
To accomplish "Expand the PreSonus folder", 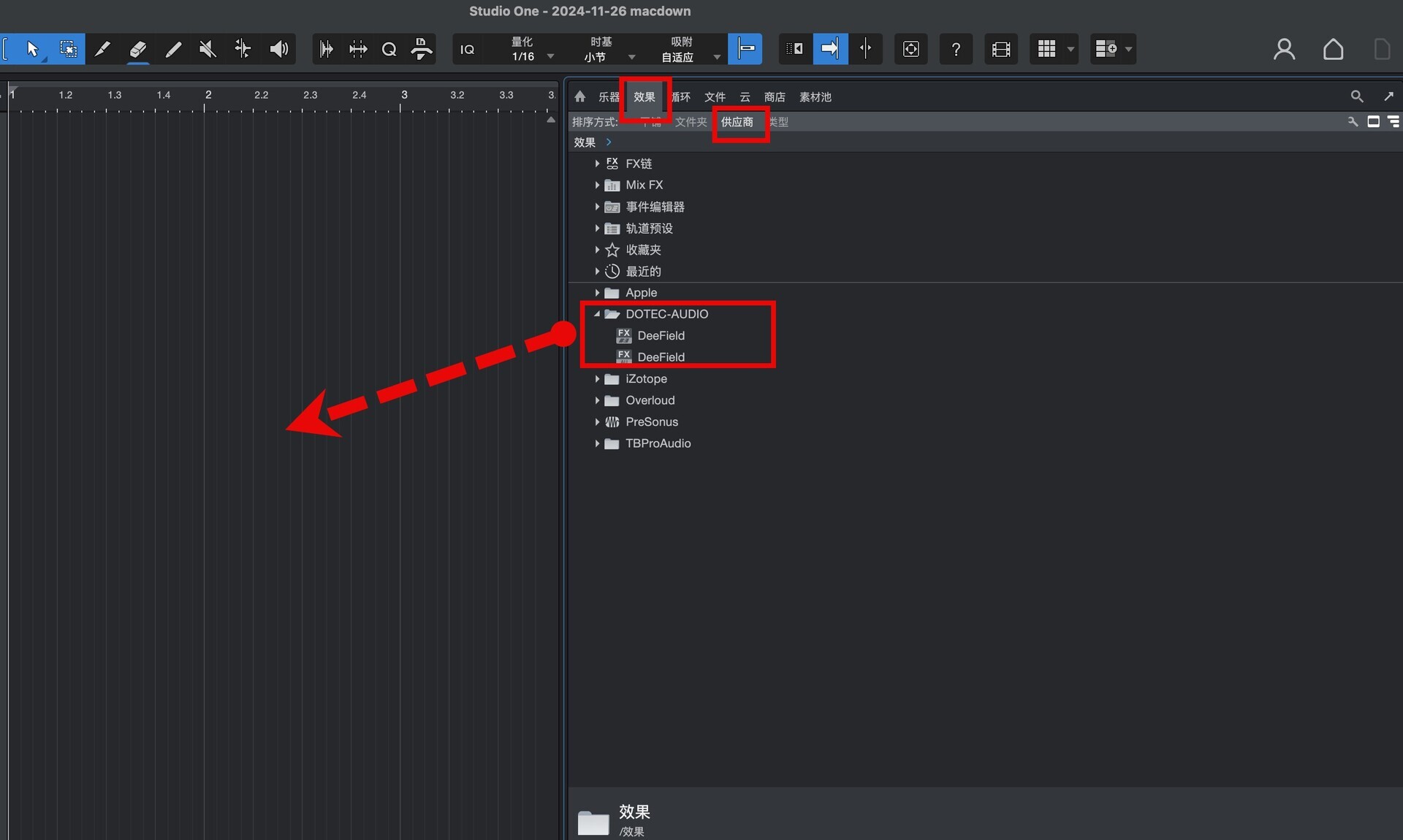I will [x=597, y=422].
